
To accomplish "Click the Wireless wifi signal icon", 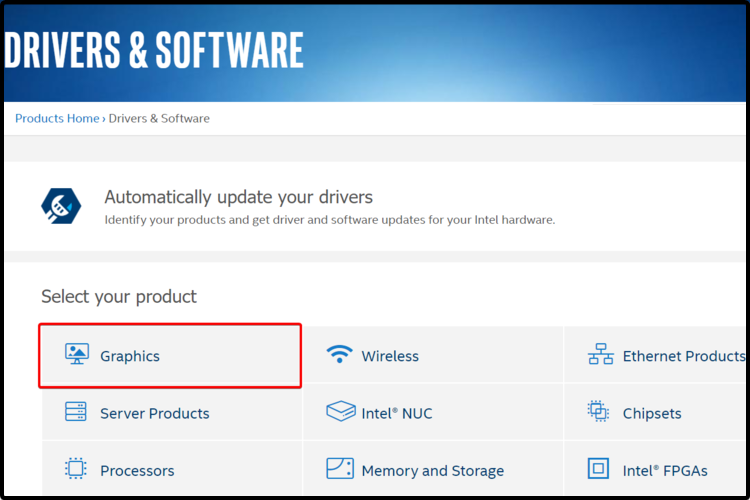I will 340,354.
